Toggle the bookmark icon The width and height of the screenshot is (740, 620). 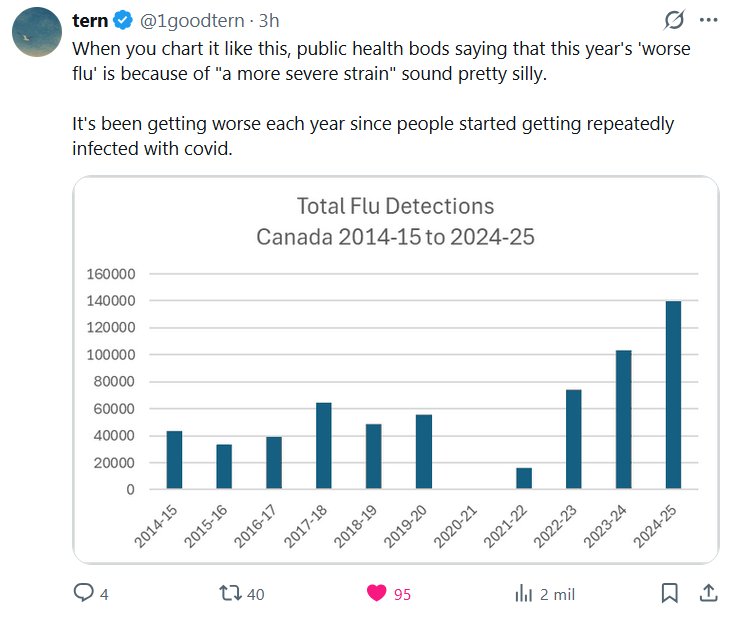click(670, 593)
